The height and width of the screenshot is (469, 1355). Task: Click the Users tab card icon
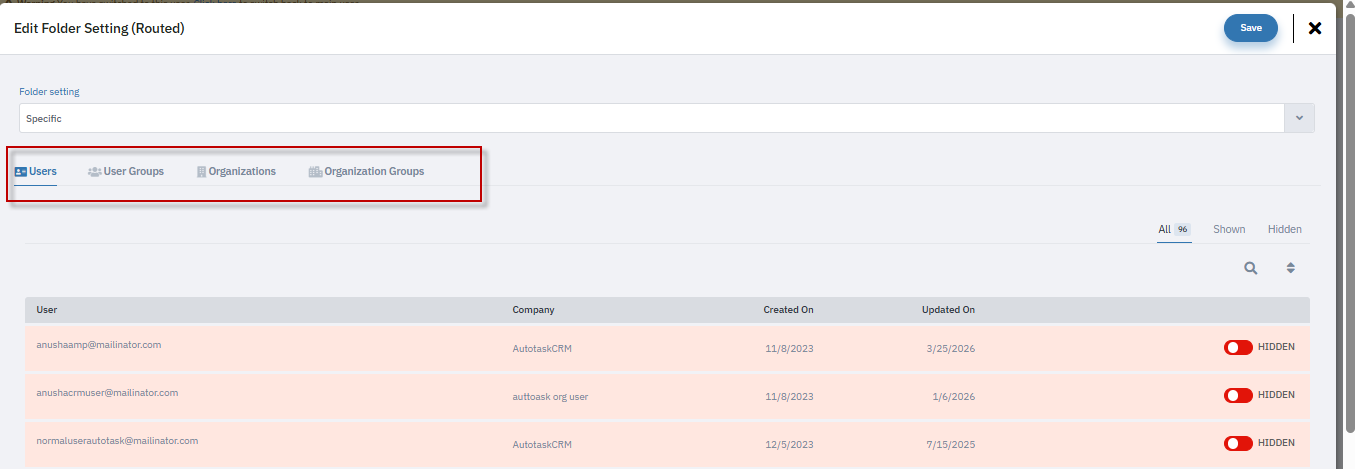click(20, 172)
